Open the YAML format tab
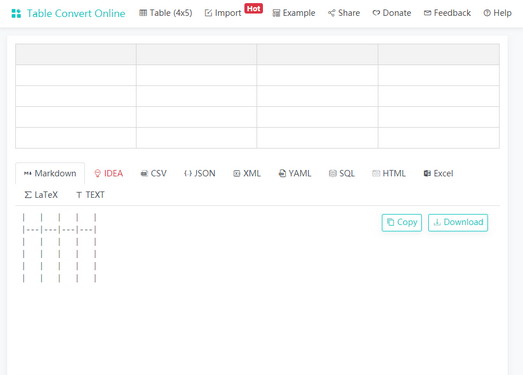Viewport: 523px width, 375px height. (x=295, y=173)
